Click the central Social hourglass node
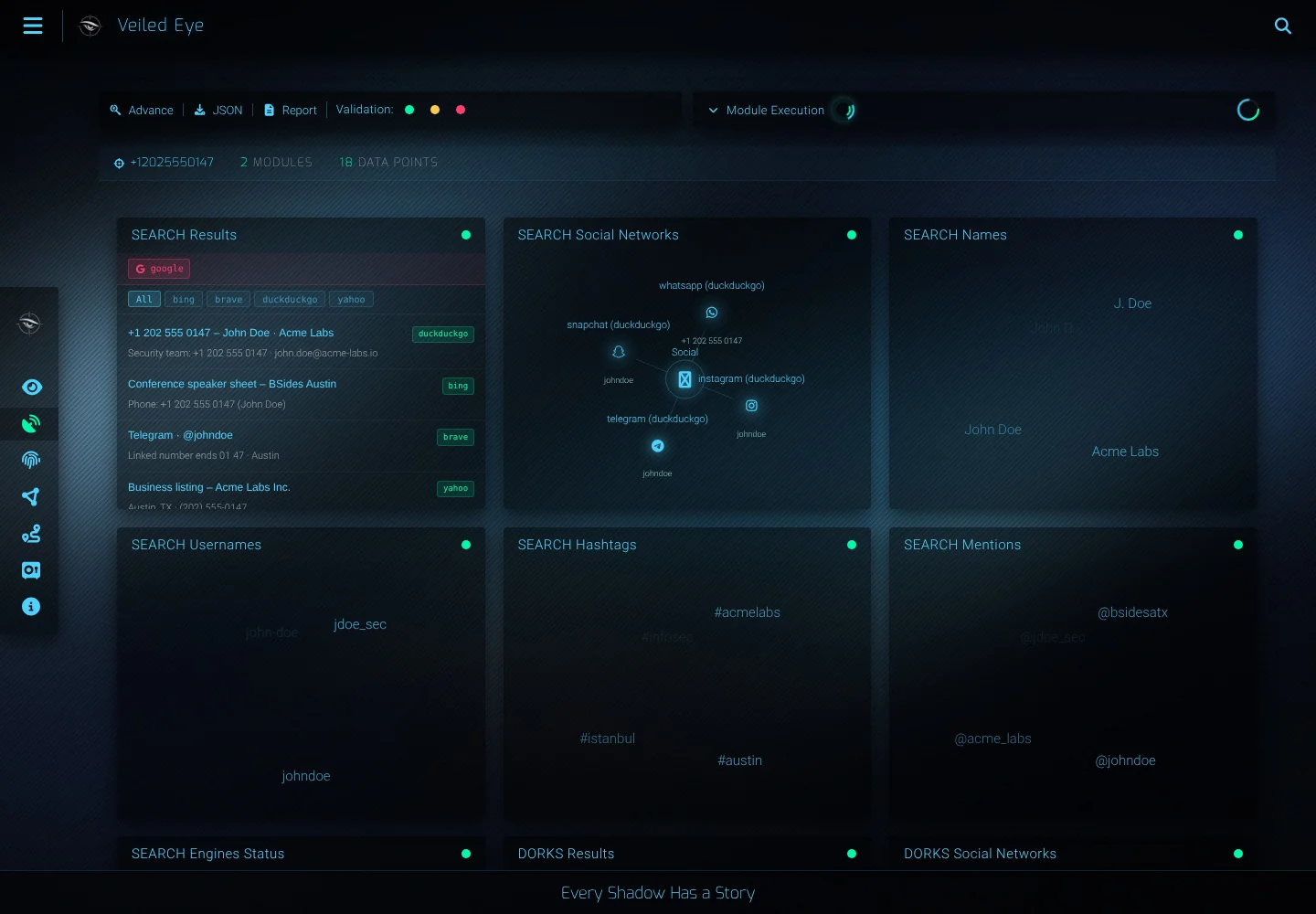The image size is (1316, 914). tap(685, 379)
